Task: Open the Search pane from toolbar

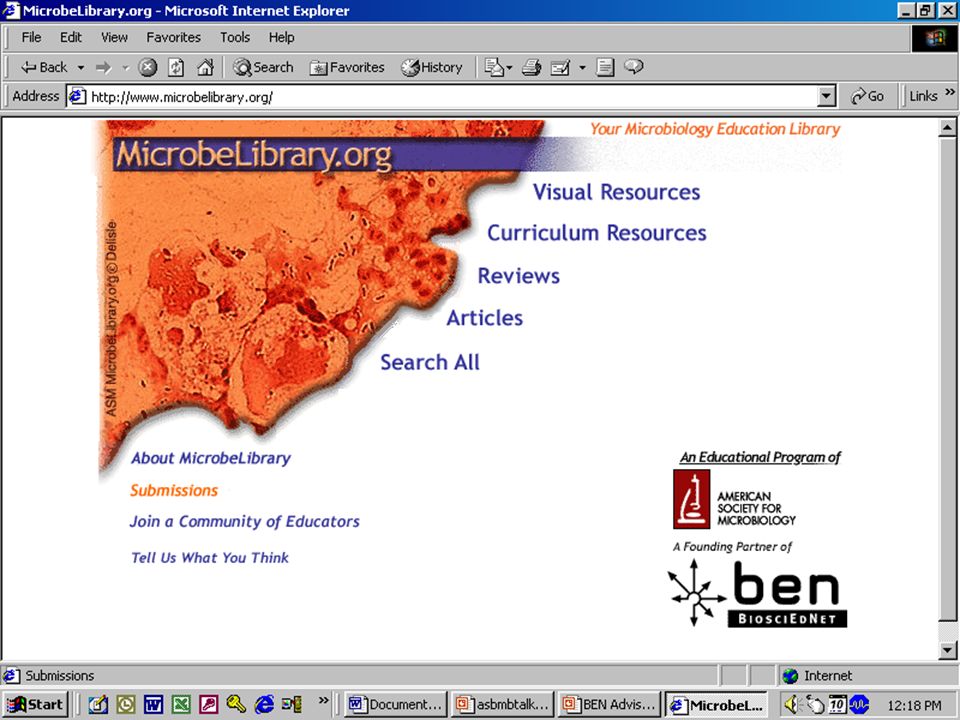Action: click(263, 67)
